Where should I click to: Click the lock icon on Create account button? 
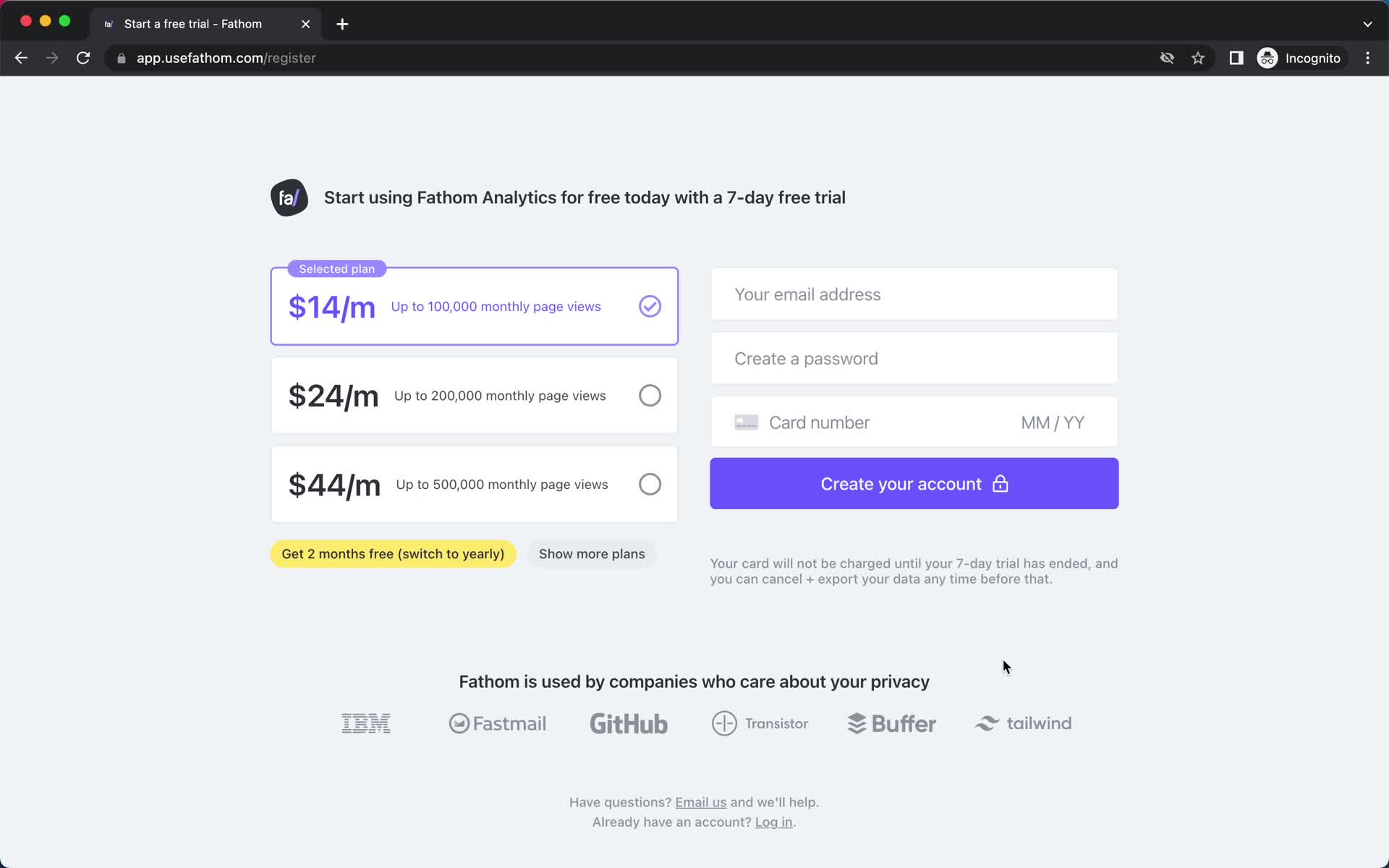click(x=1000, y=484)
